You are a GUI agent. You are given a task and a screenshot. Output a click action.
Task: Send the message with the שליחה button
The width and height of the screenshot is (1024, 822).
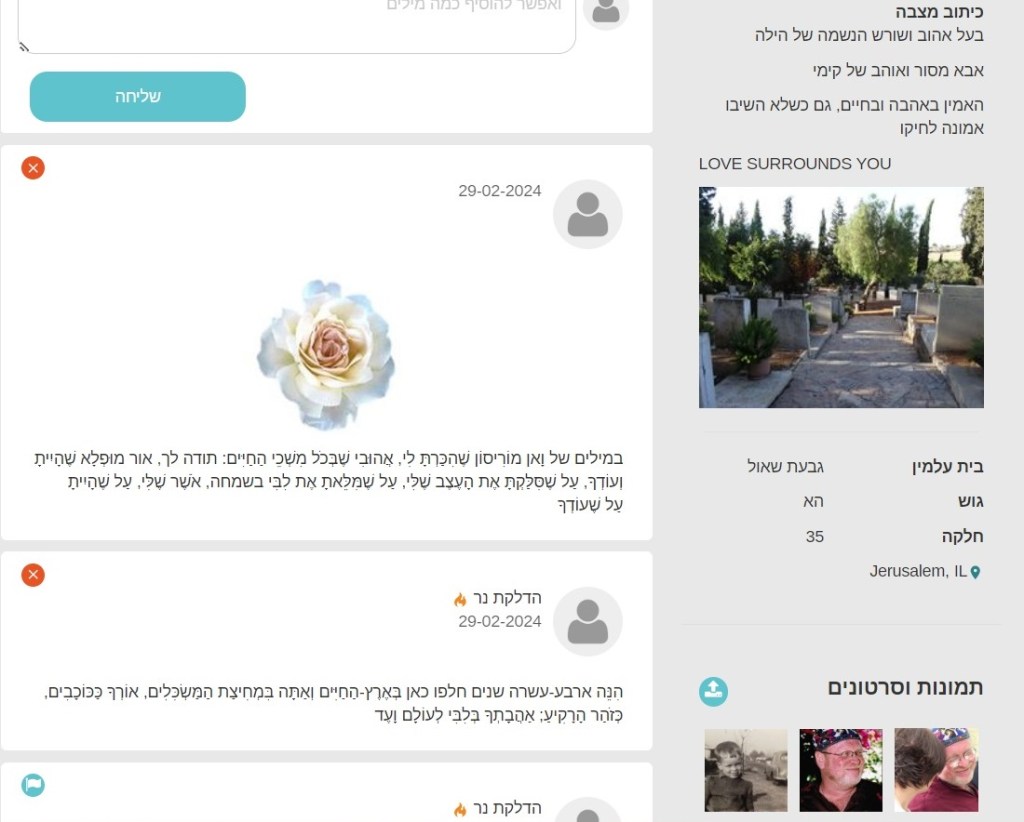[138, 97]
